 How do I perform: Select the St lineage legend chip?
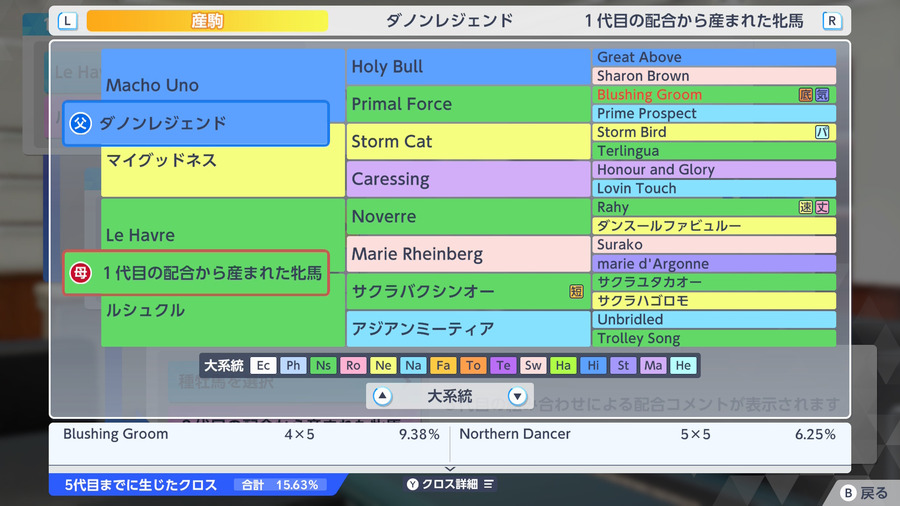pos(623,365)
